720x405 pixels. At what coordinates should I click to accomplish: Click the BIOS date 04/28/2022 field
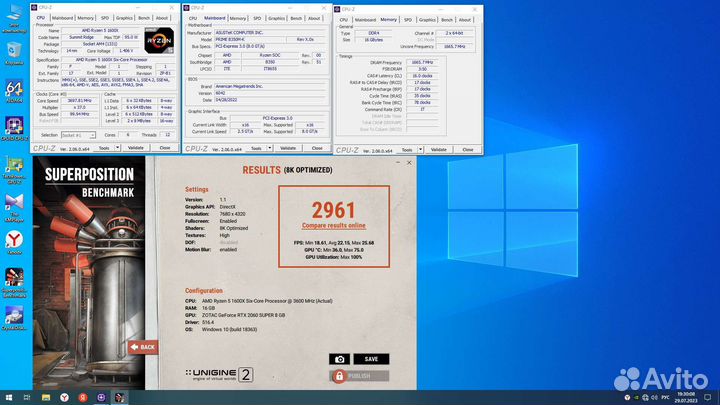tap(271, 100)
